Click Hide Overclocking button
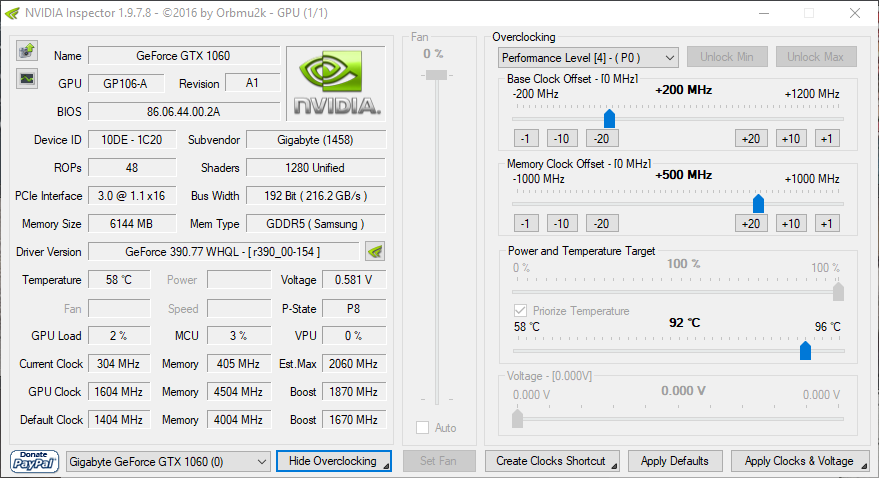This screenshot has width=879, height=478. click(x=334, y=461)
